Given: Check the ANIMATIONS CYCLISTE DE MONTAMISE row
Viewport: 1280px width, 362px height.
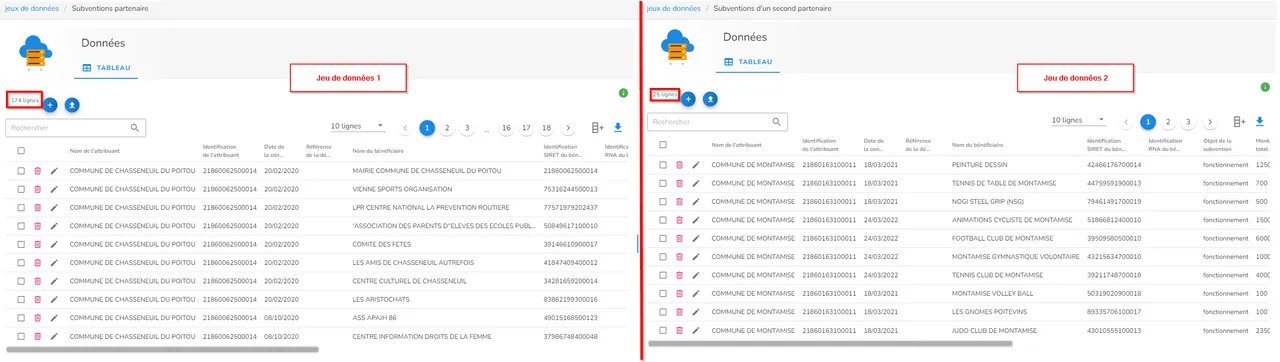Looking at the screenshot, I should coord(662,220).
